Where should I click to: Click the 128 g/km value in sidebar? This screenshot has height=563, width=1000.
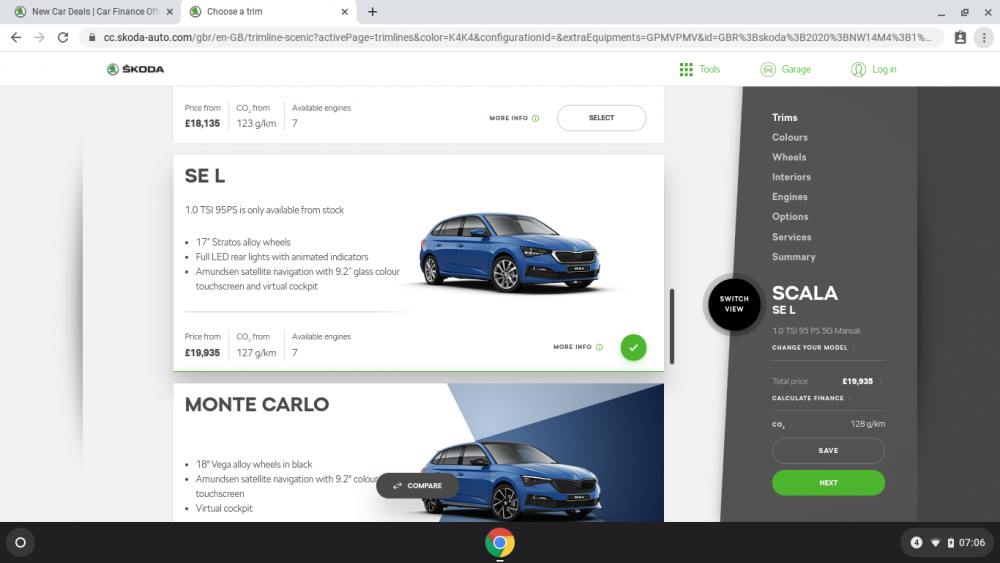pyautogui.click(x=867, y=424)
